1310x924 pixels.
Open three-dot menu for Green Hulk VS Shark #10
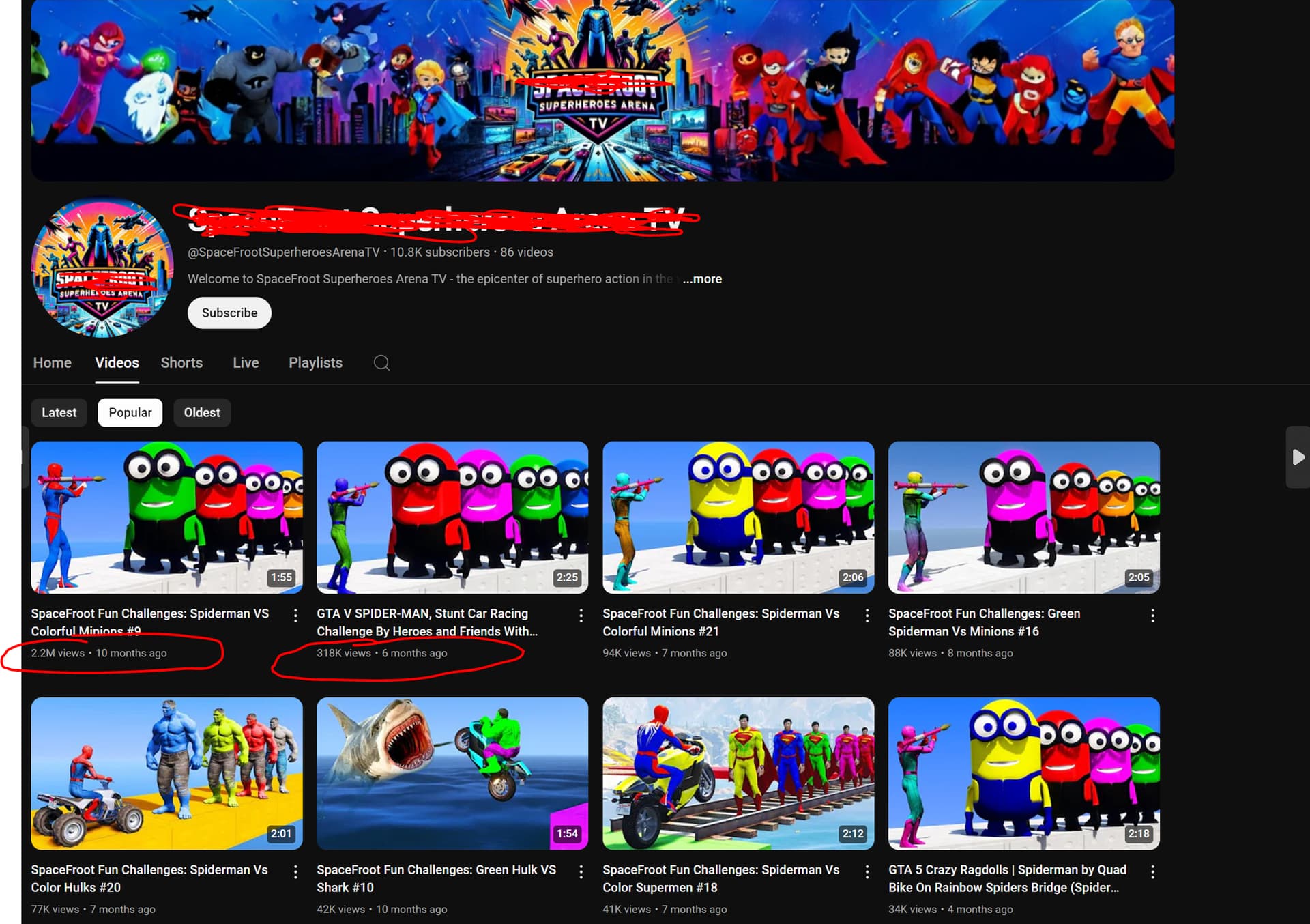[581, 871]
